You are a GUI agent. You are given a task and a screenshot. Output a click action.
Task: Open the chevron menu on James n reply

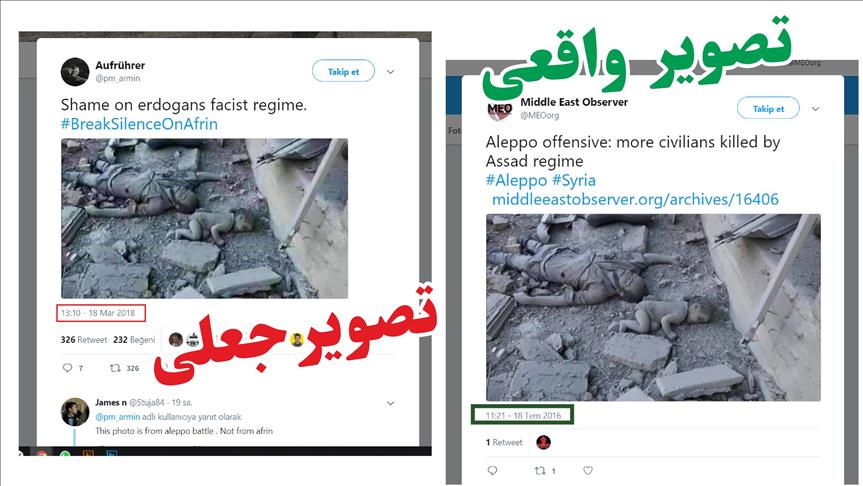(x=390, y=403)
